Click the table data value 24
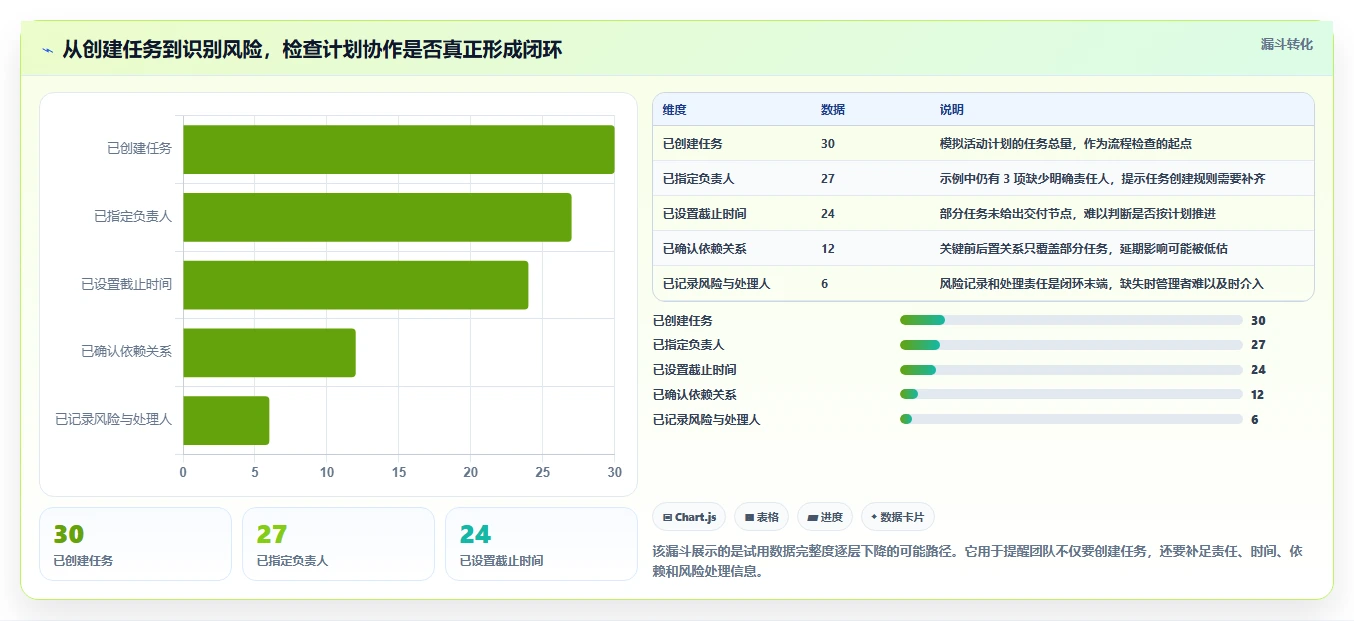 (828, 214)
